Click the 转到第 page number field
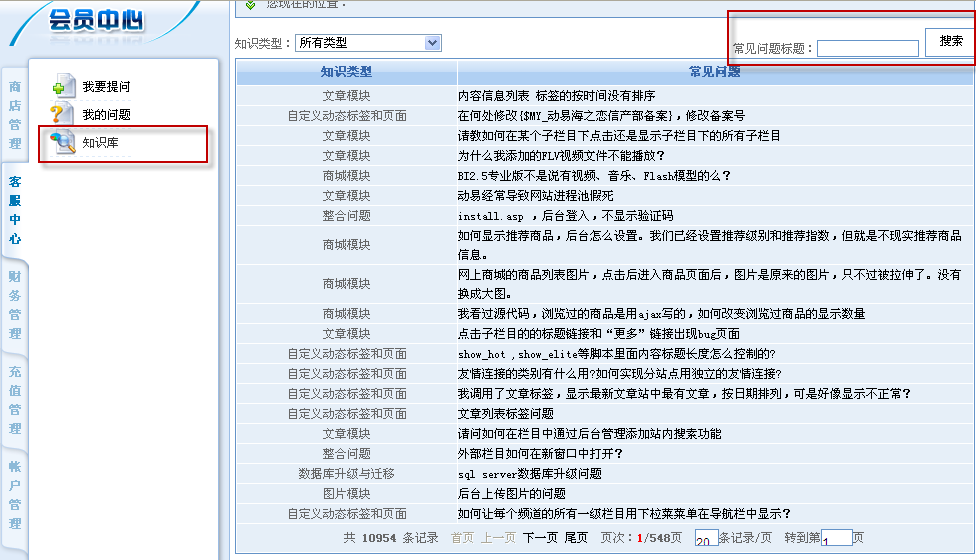This screenshot has height=560, width=976. tap(836, 538)
